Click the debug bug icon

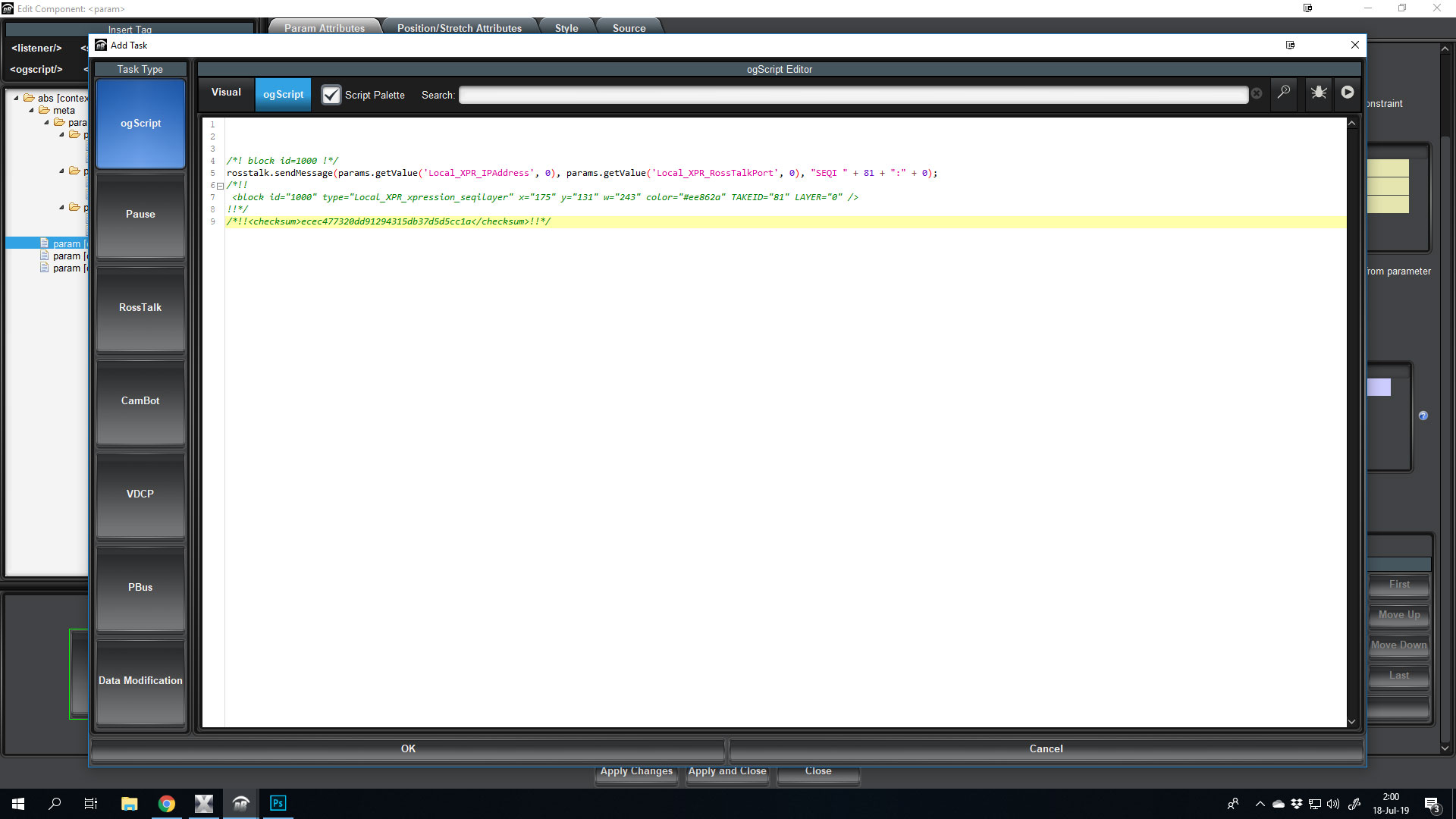[x=1319, y=93]
